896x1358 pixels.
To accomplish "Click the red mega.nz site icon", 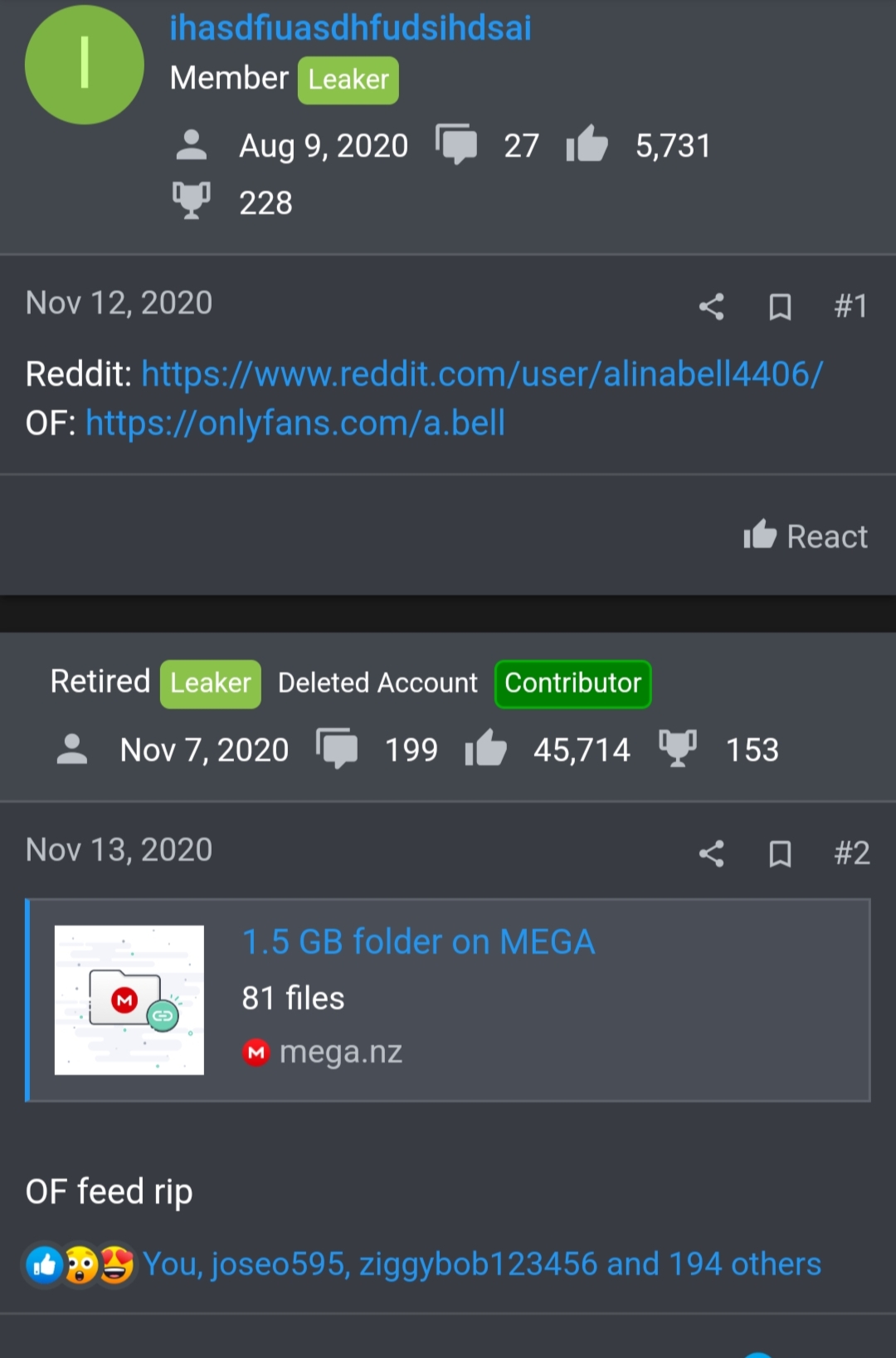I will coord(256,1053).
